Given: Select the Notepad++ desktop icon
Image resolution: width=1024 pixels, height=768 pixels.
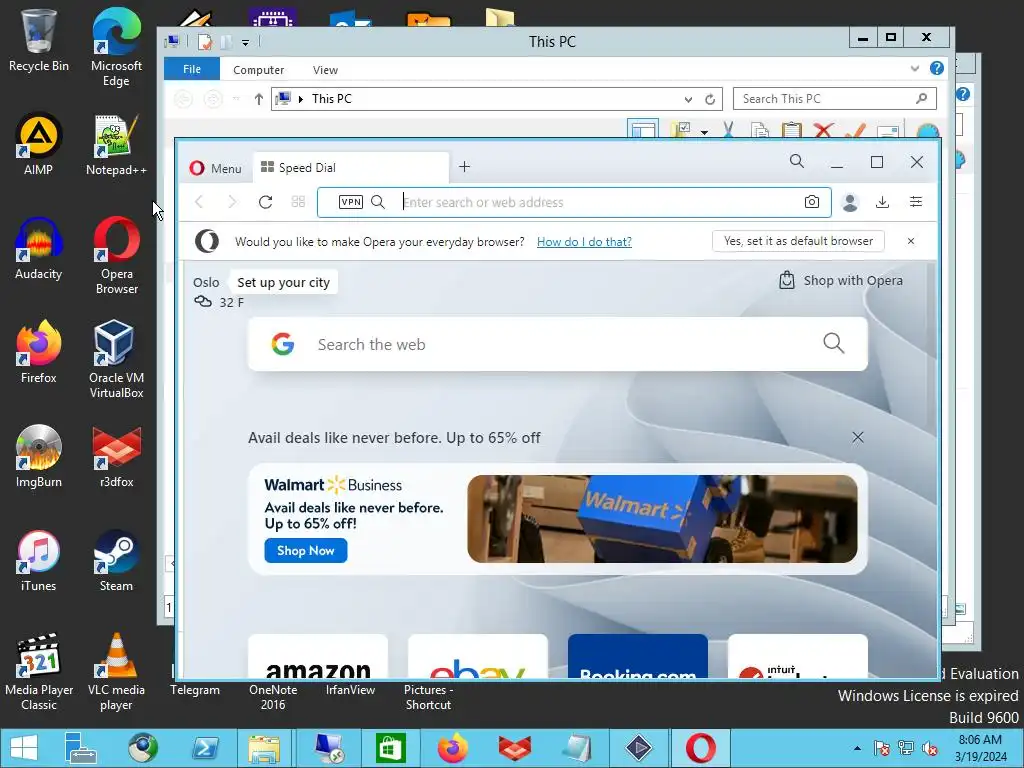Looking at the screenshot, I should [116, 144].
